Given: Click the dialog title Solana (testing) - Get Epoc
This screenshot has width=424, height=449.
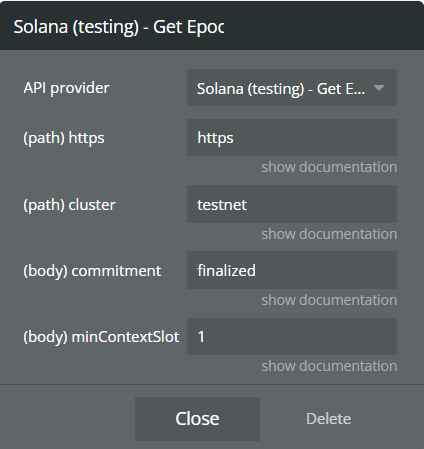Looking at the screenshot, I should [119, 27].
